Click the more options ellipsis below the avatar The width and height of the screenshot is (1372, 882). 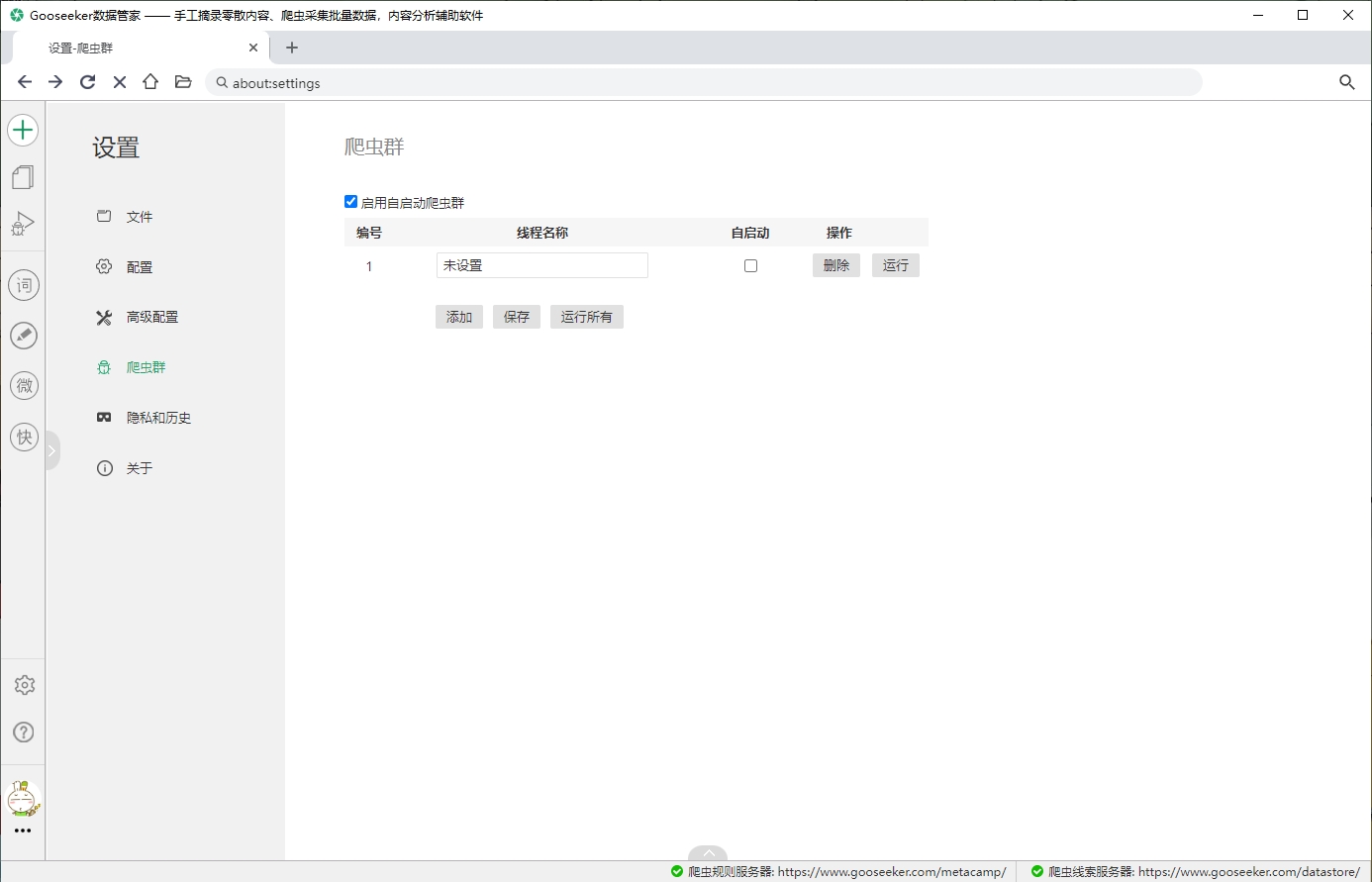coord(24,832)
